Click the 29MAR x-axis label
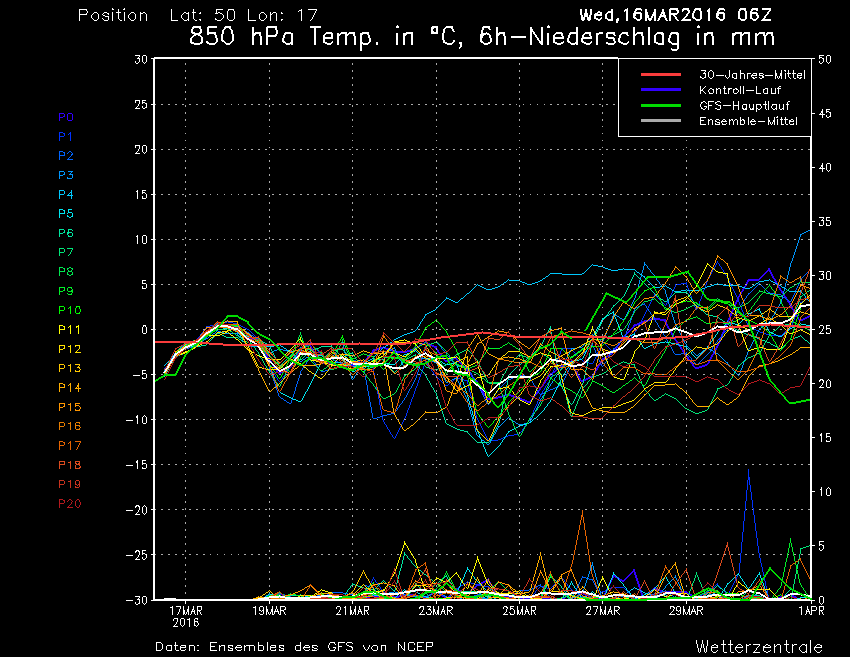Screen dimensions: 850x657 [686, 611]
